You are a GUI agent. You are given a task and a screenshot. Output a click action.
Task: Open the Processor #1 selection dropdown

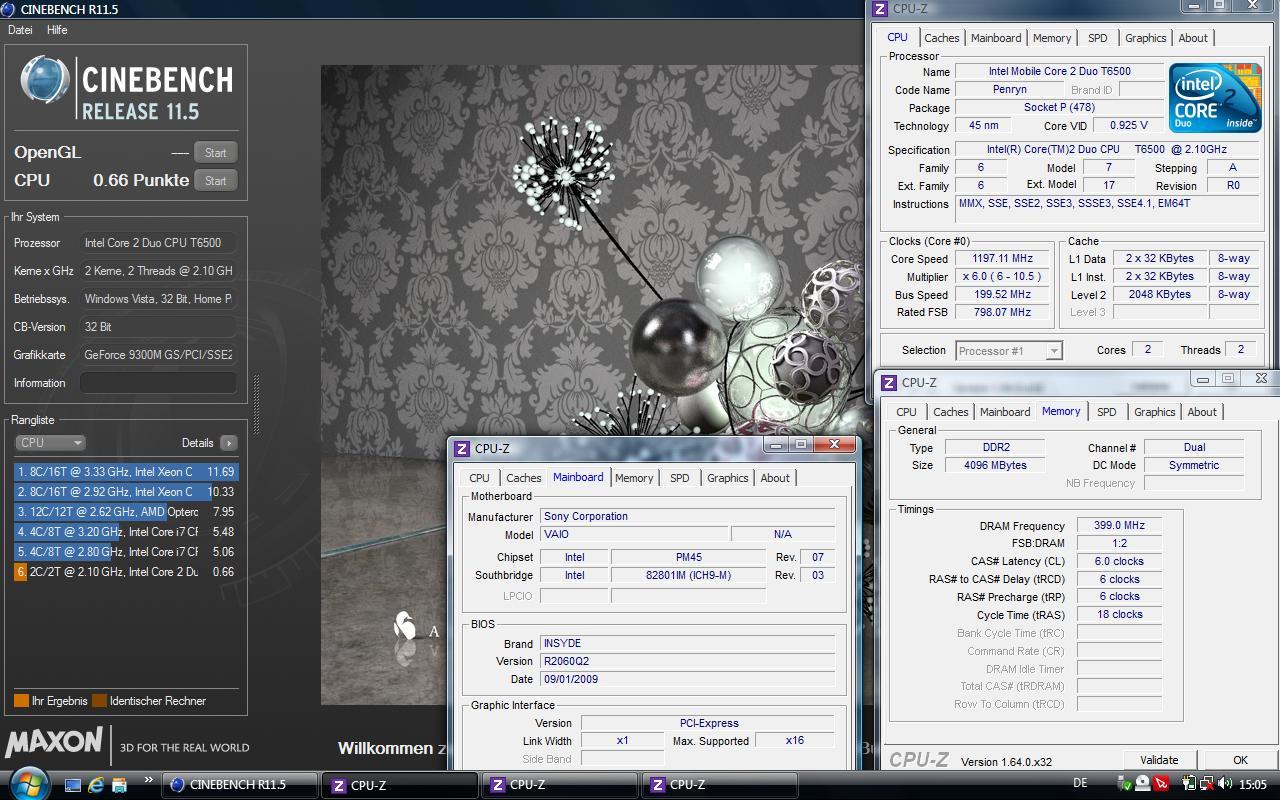1008,351
